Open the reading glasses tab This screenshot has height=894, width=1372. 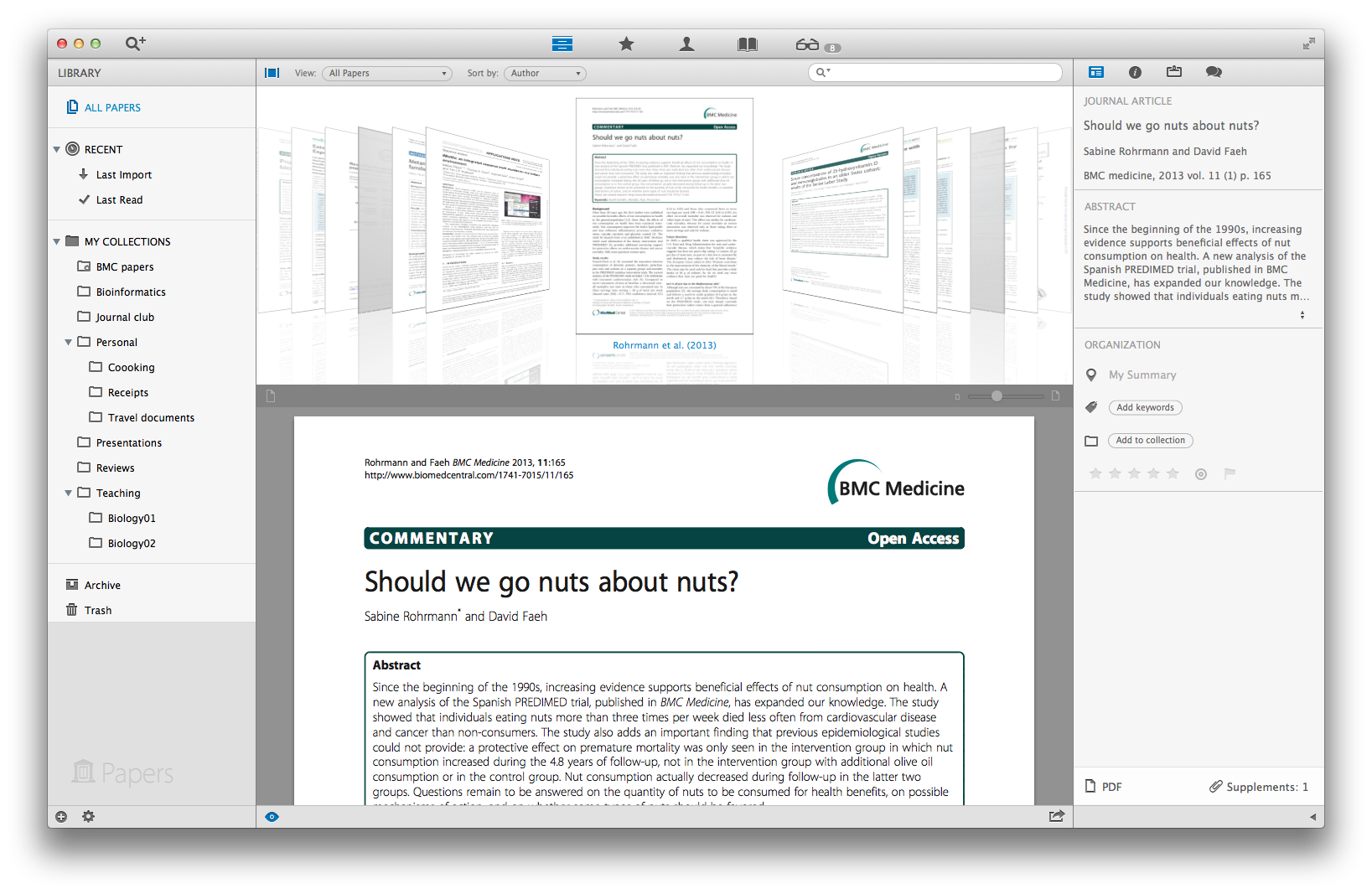coord(808,44)
